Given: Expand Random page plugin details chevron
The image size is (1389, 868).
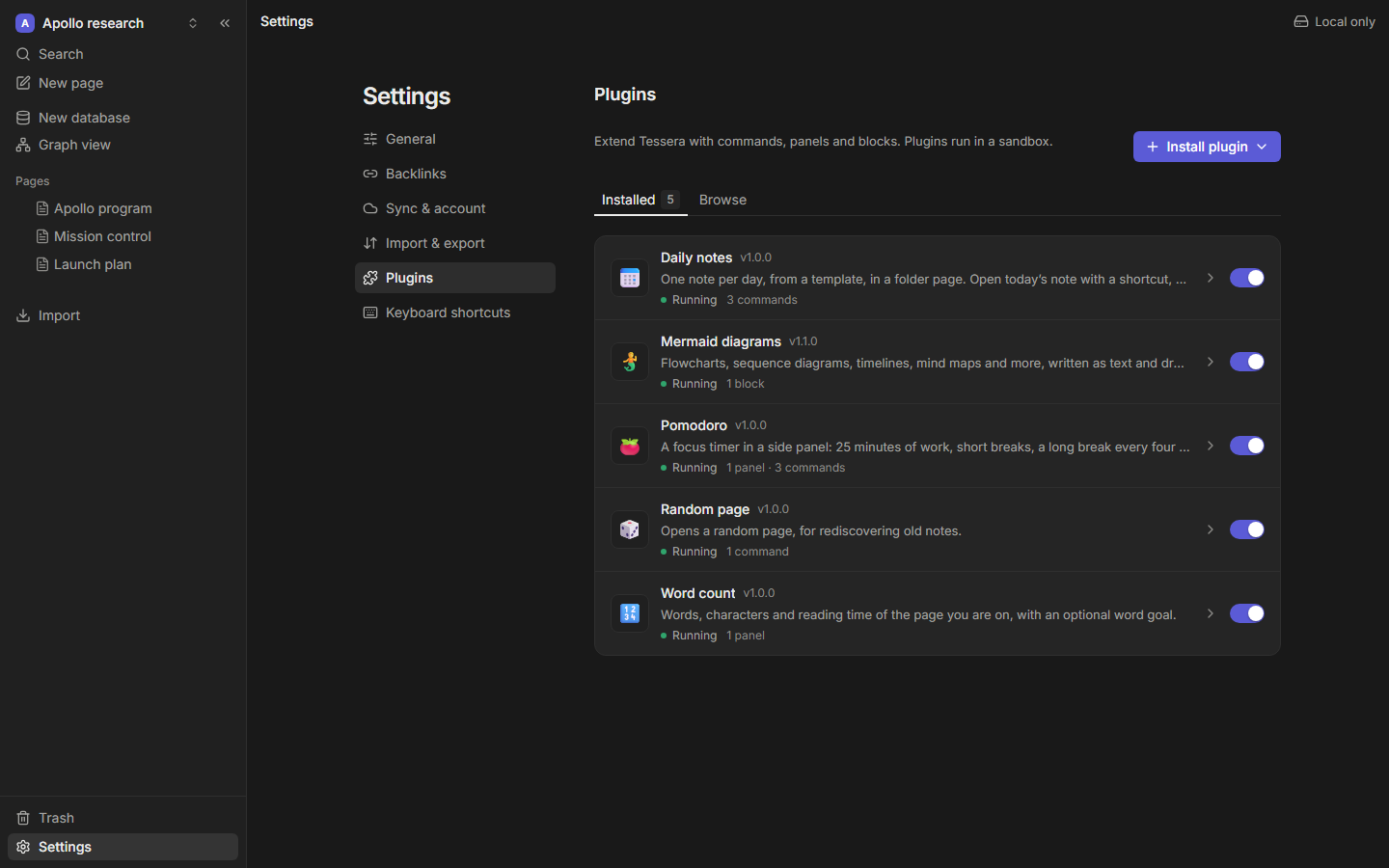Looking at the screenshot, I should [x=1211, y=529].
